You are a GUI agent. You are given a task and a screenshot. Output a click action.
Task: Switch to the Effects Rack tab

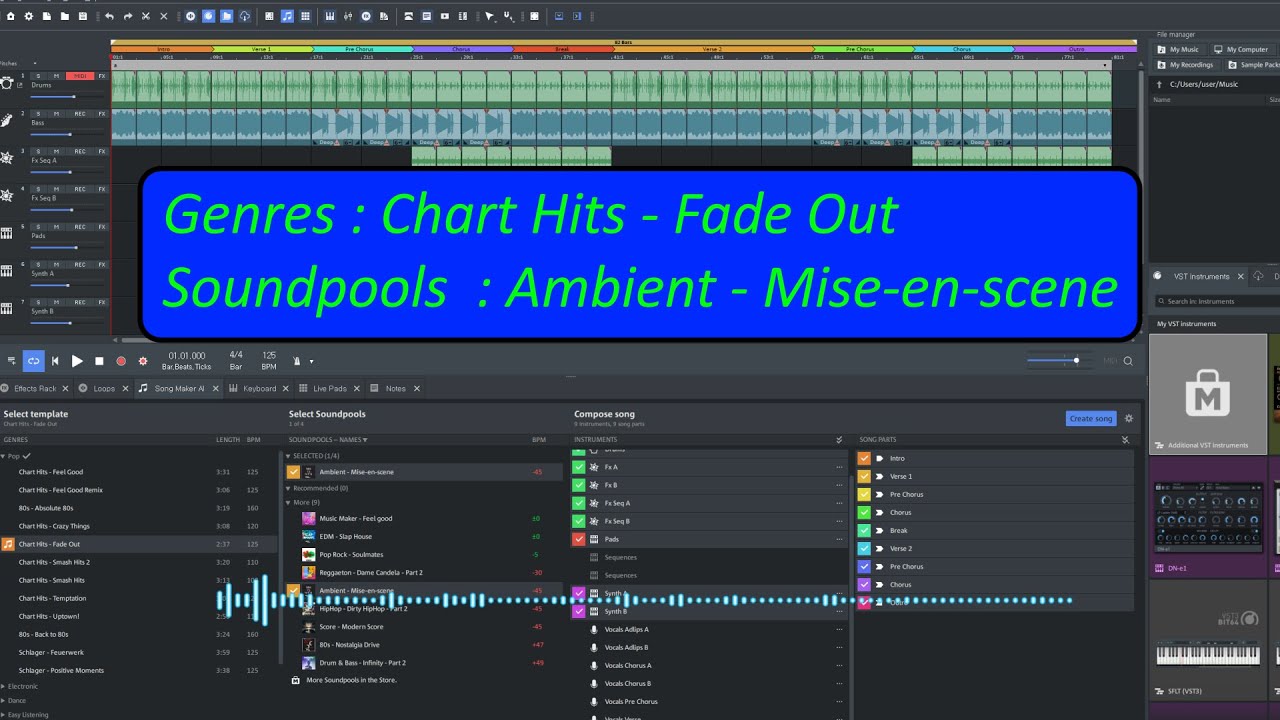point(35,388)
